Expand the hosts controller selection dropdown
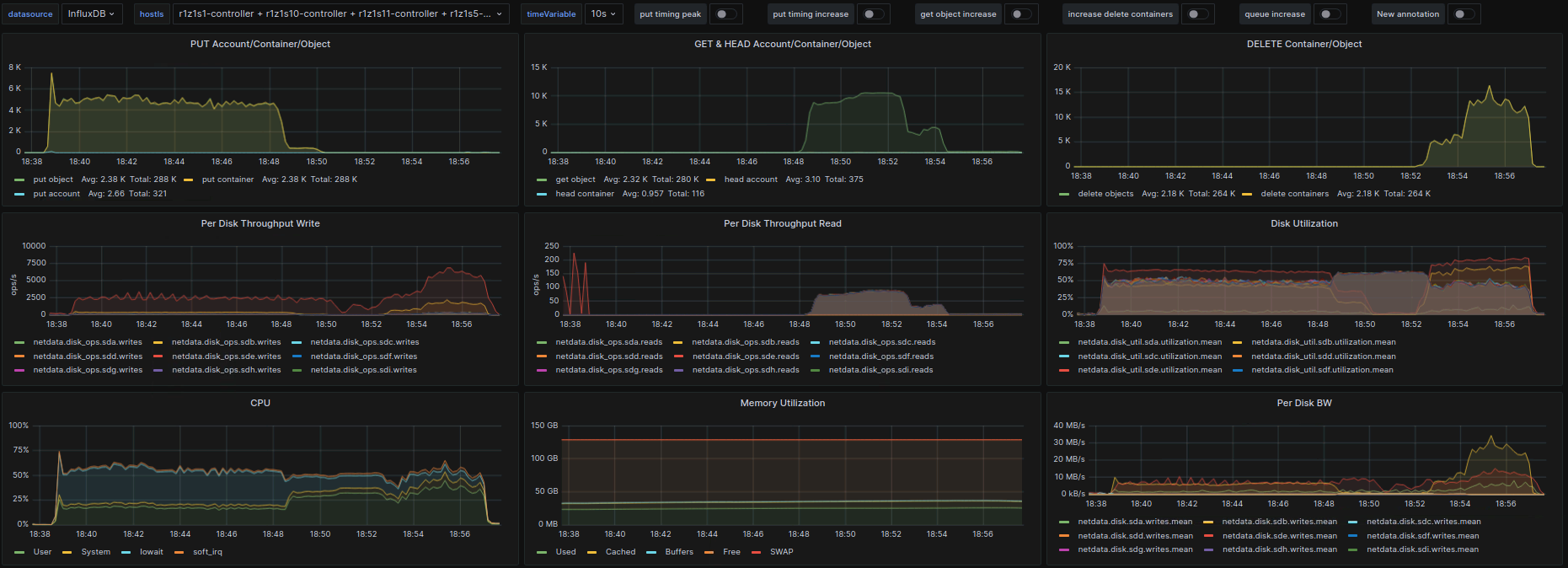 (x=340, y=14)
